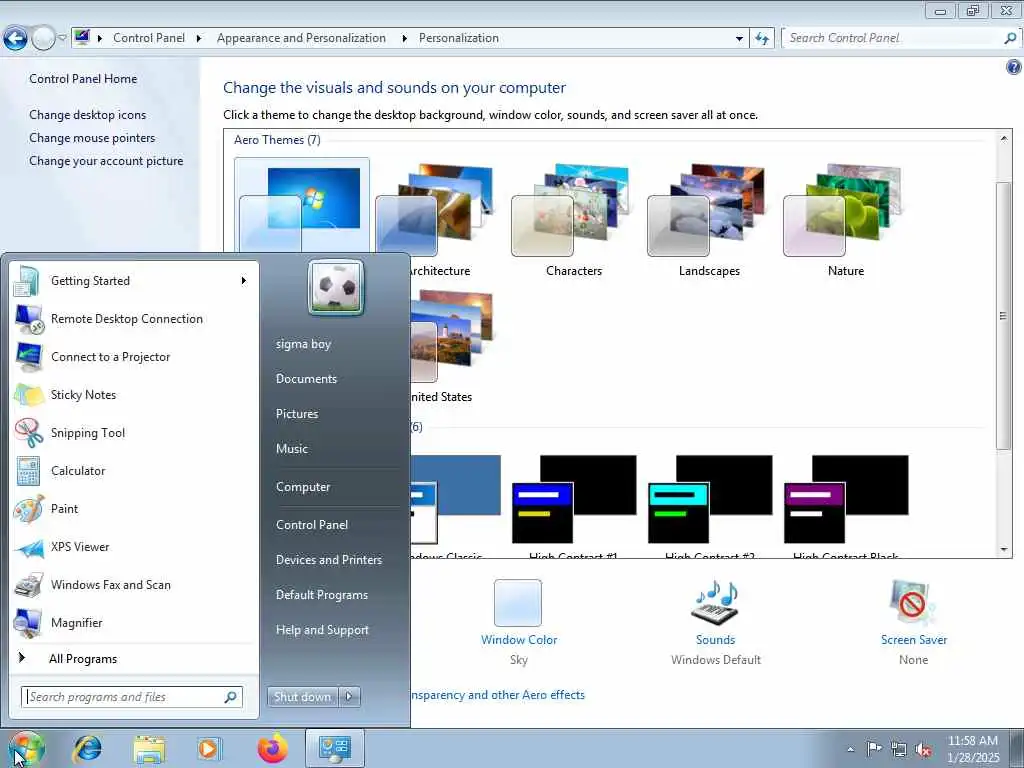Open Help and Support

[322, 630]
